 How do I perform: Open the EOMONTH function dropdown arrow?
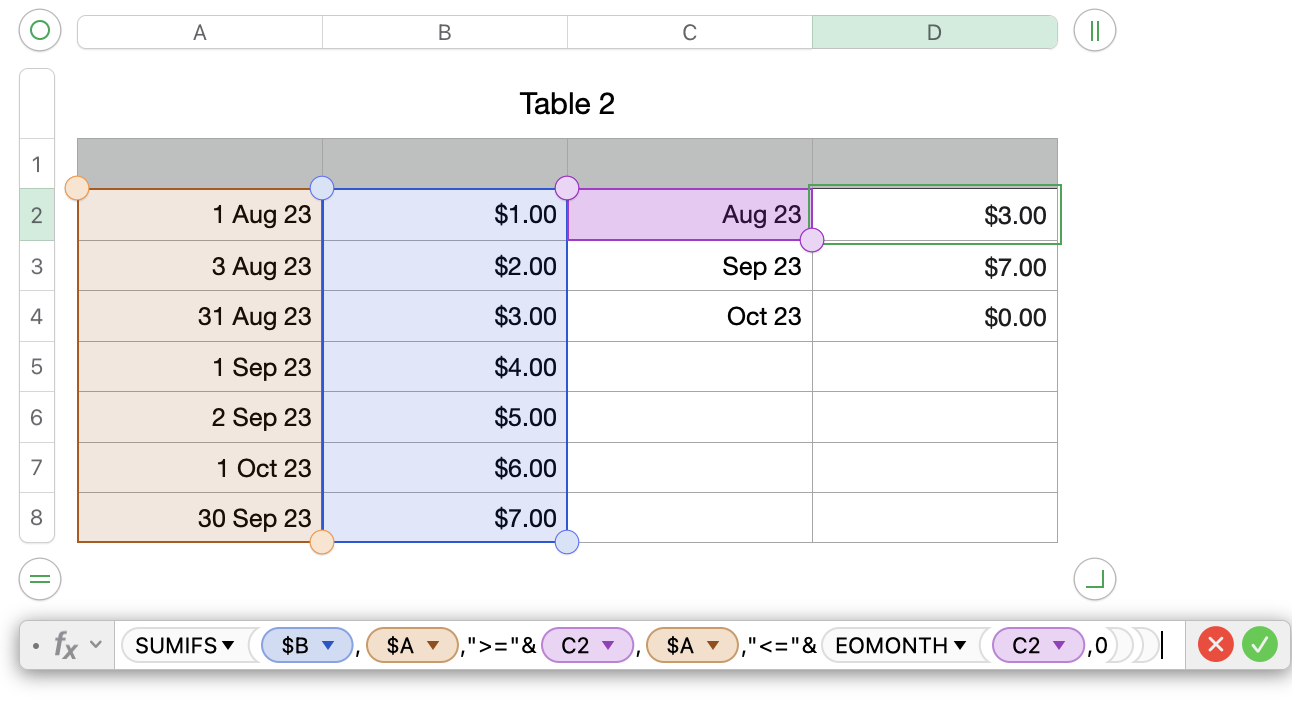click(x=960, y=646)
